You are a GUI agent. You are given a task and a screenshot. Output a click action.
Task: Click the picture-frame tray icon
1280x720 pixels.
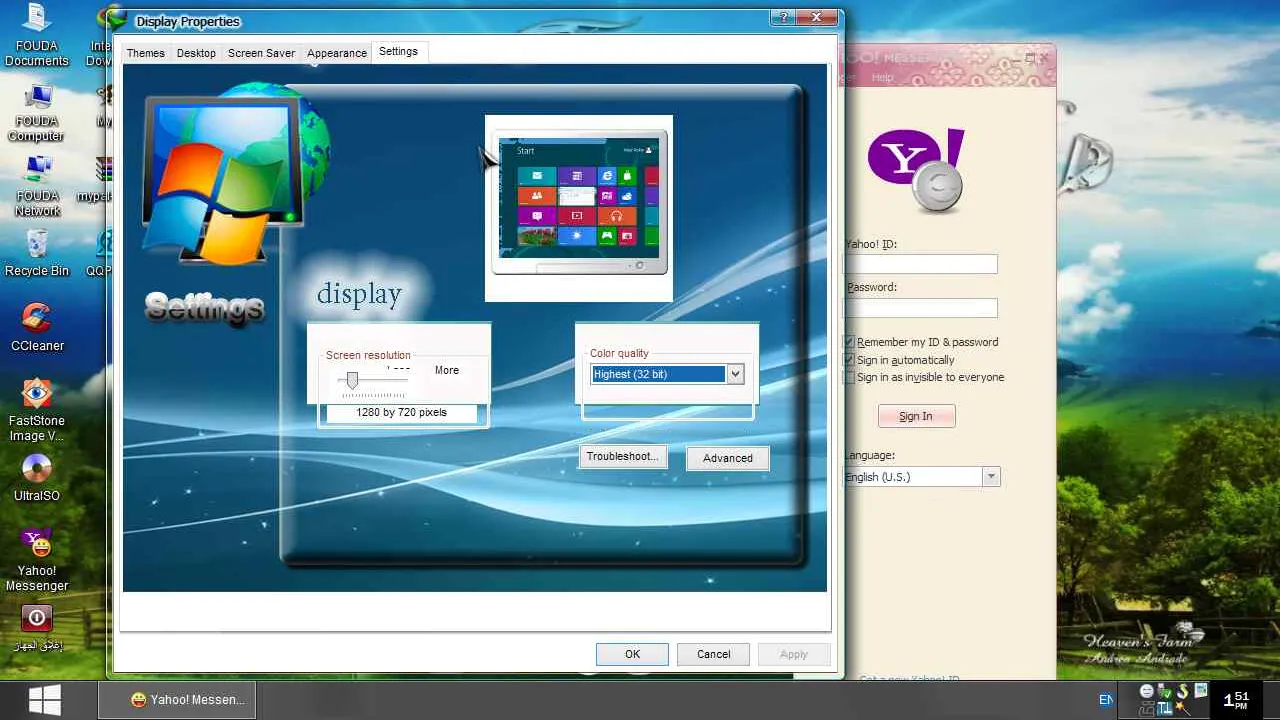click(1201, 691)
